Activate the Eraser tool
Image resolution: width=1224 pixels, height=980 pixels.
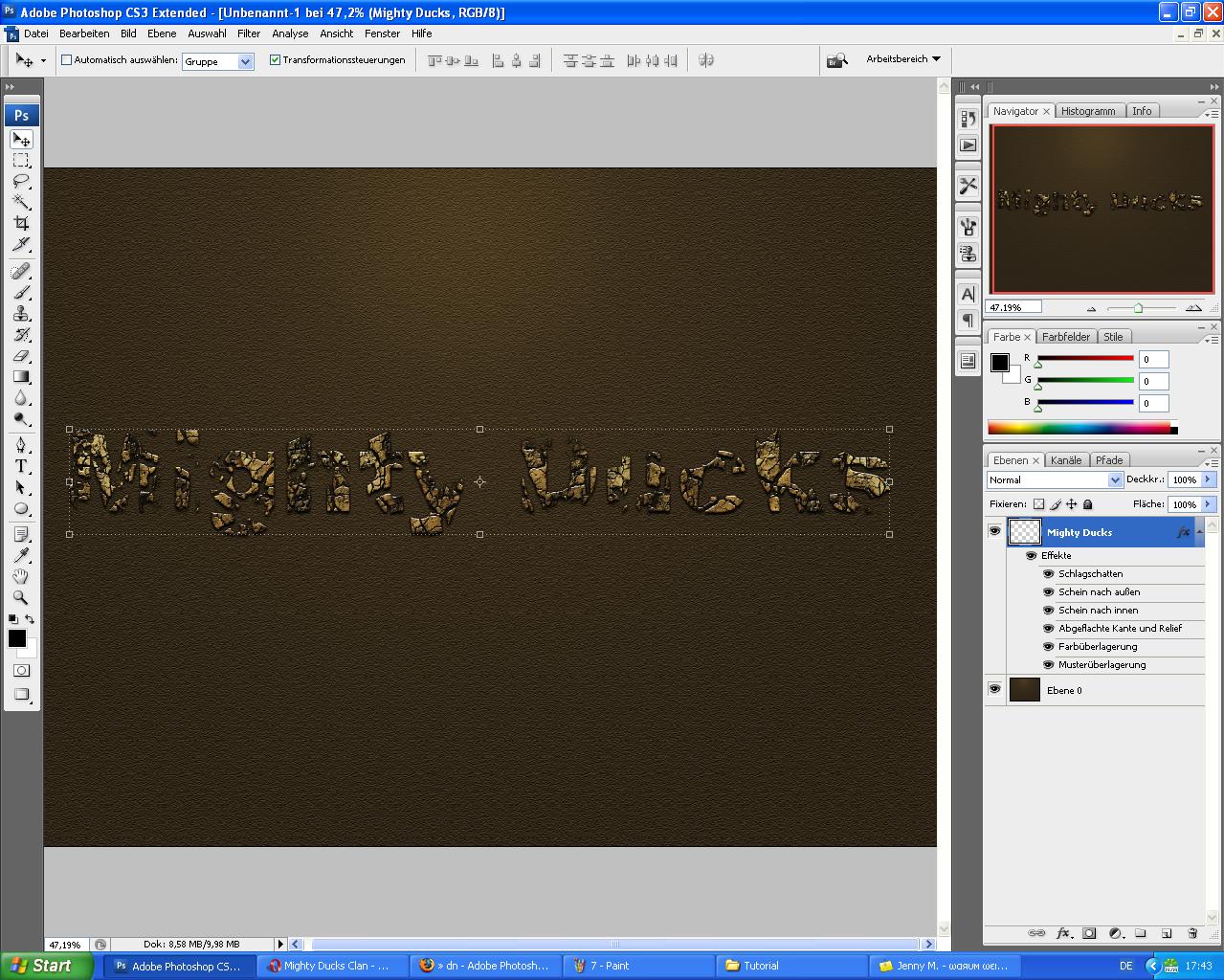point(21,356)
